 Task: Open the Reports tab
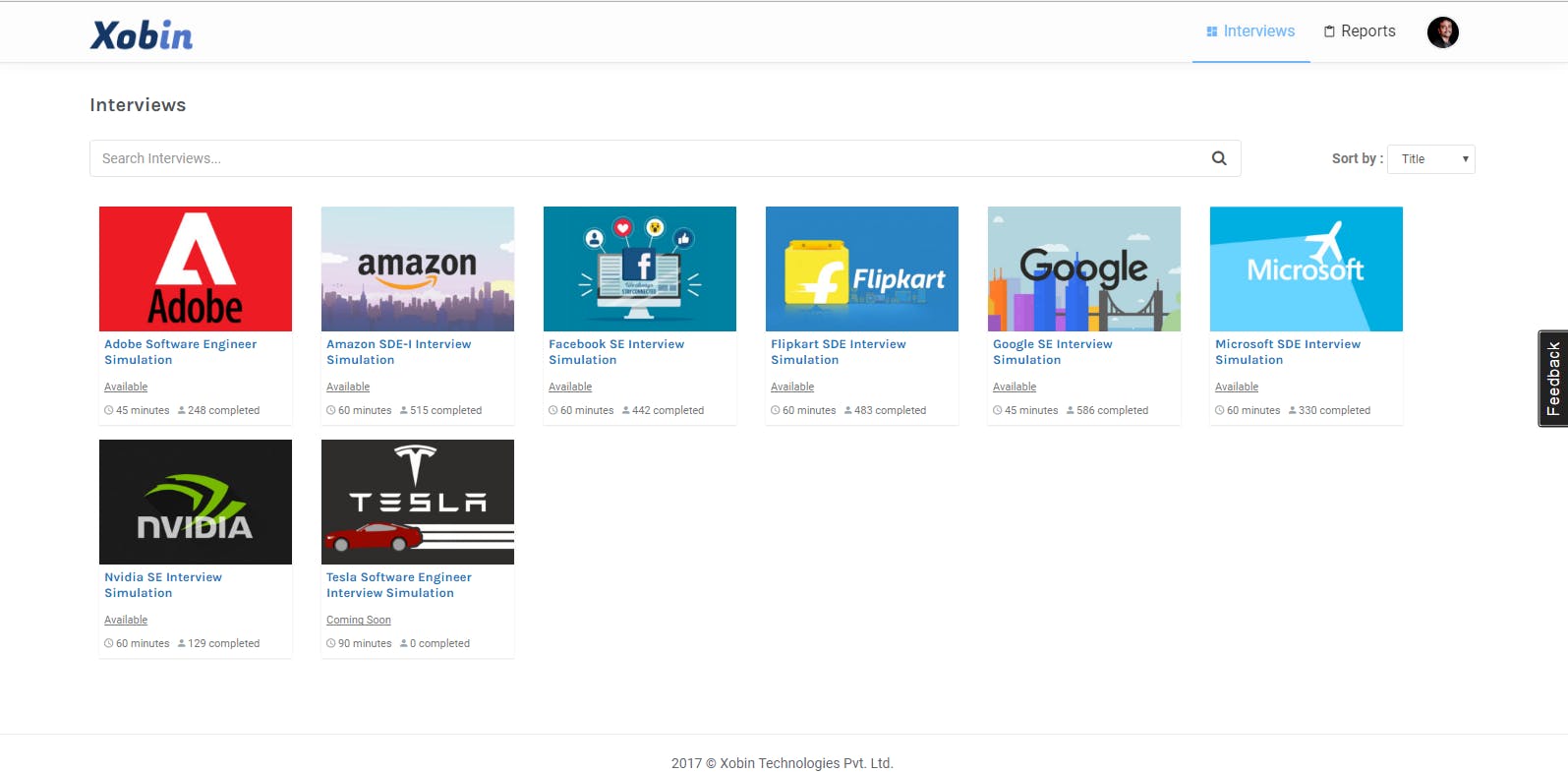tap(1360, 31)
